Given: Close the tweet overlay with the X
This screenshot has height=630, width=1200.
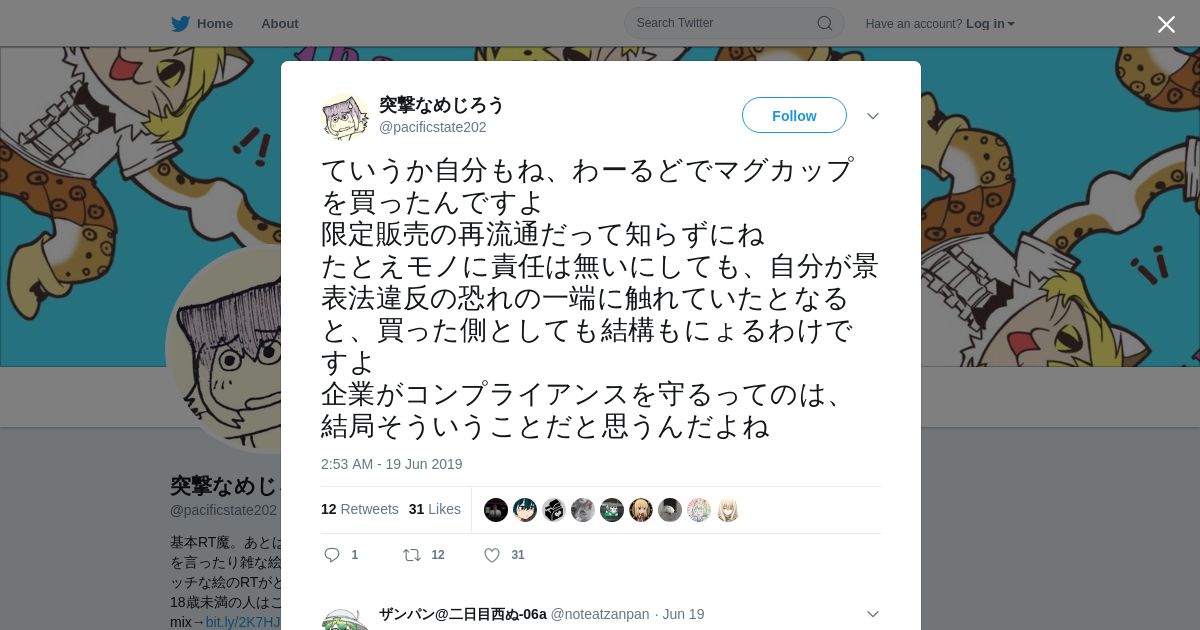Looking at the screenshot, I should [x=1166, y=24].
